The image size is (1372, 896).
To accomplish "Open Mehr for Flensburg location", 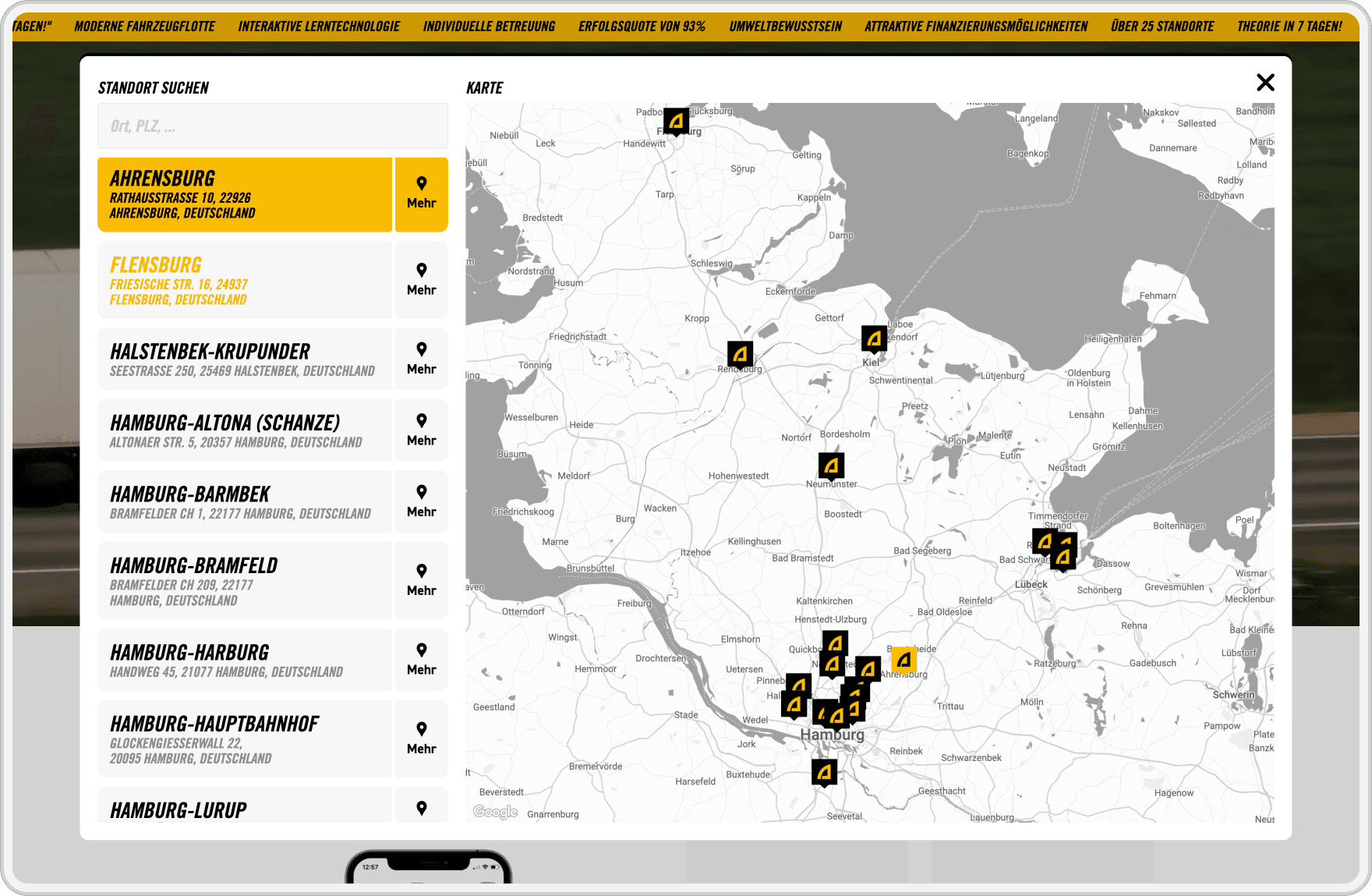I will (421, 280).
